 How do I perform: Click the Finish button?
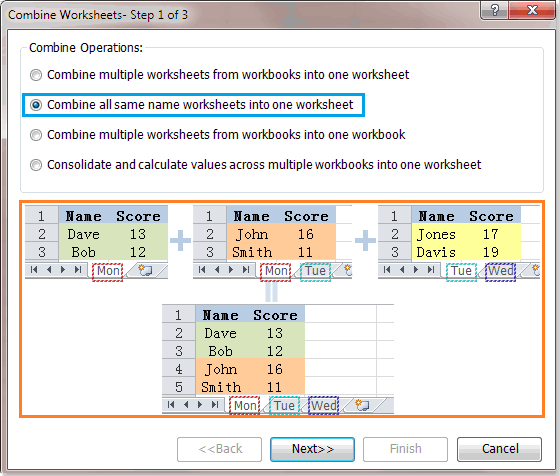[405, 449]
